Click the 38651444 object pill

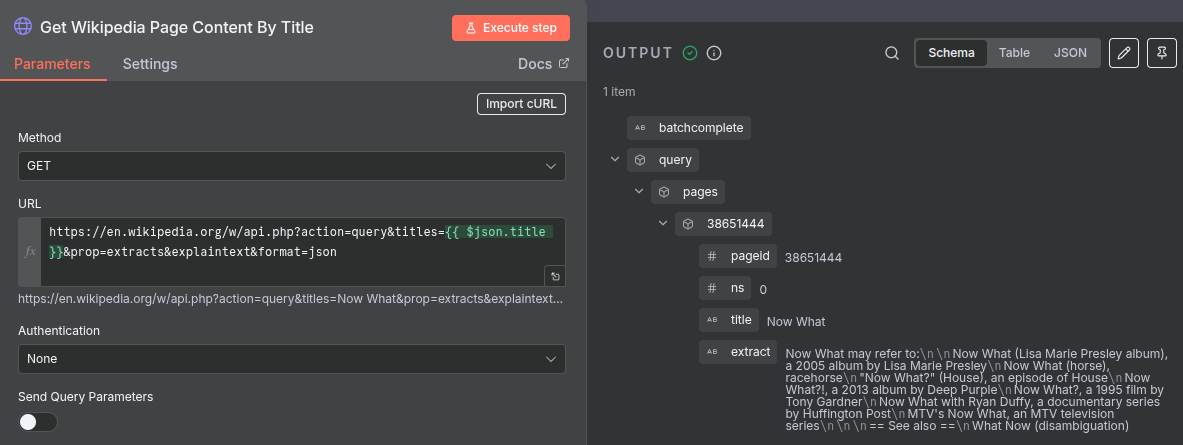tap(724, 223)
